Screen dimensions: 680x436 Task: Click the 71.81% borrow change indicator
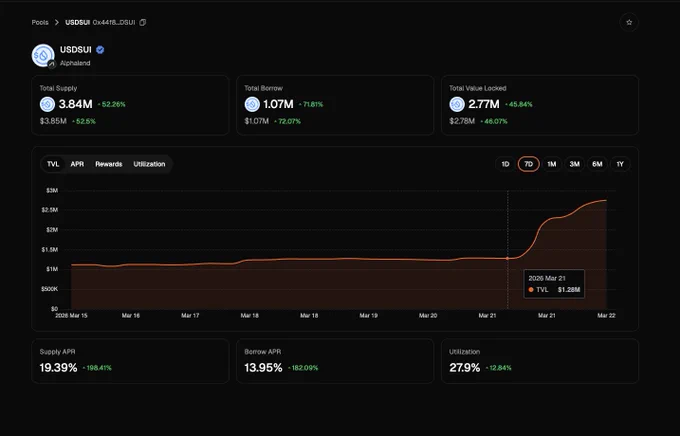pos(311,105)
